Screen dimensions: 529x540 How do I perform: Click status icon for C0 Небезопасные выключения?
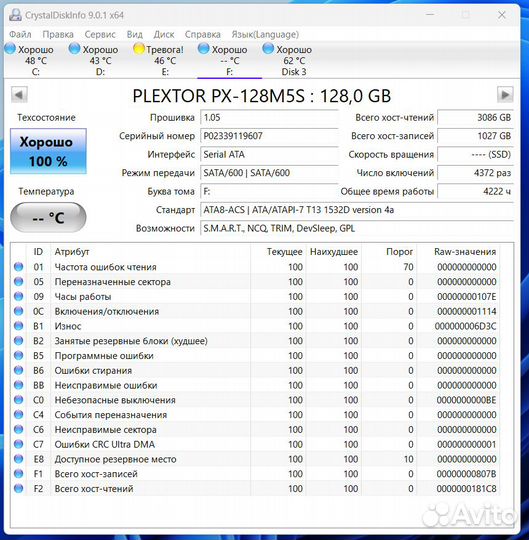(19, 400)
